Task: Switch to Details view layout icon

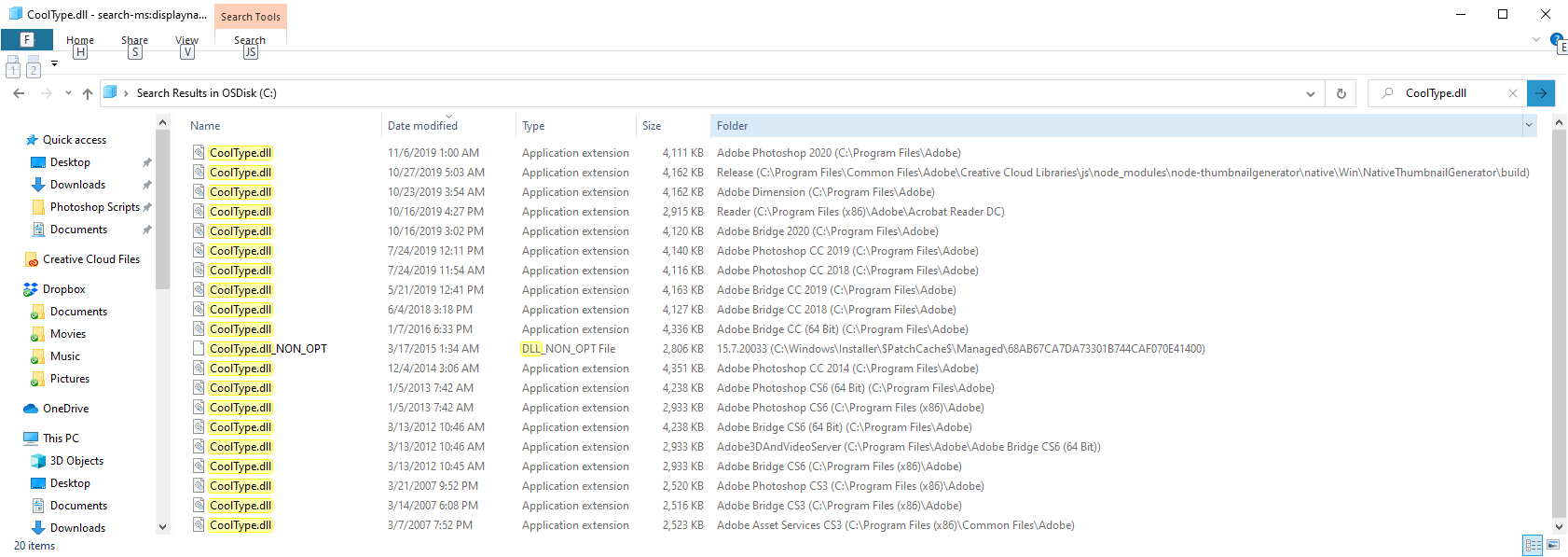Action: click(1533, 545)
